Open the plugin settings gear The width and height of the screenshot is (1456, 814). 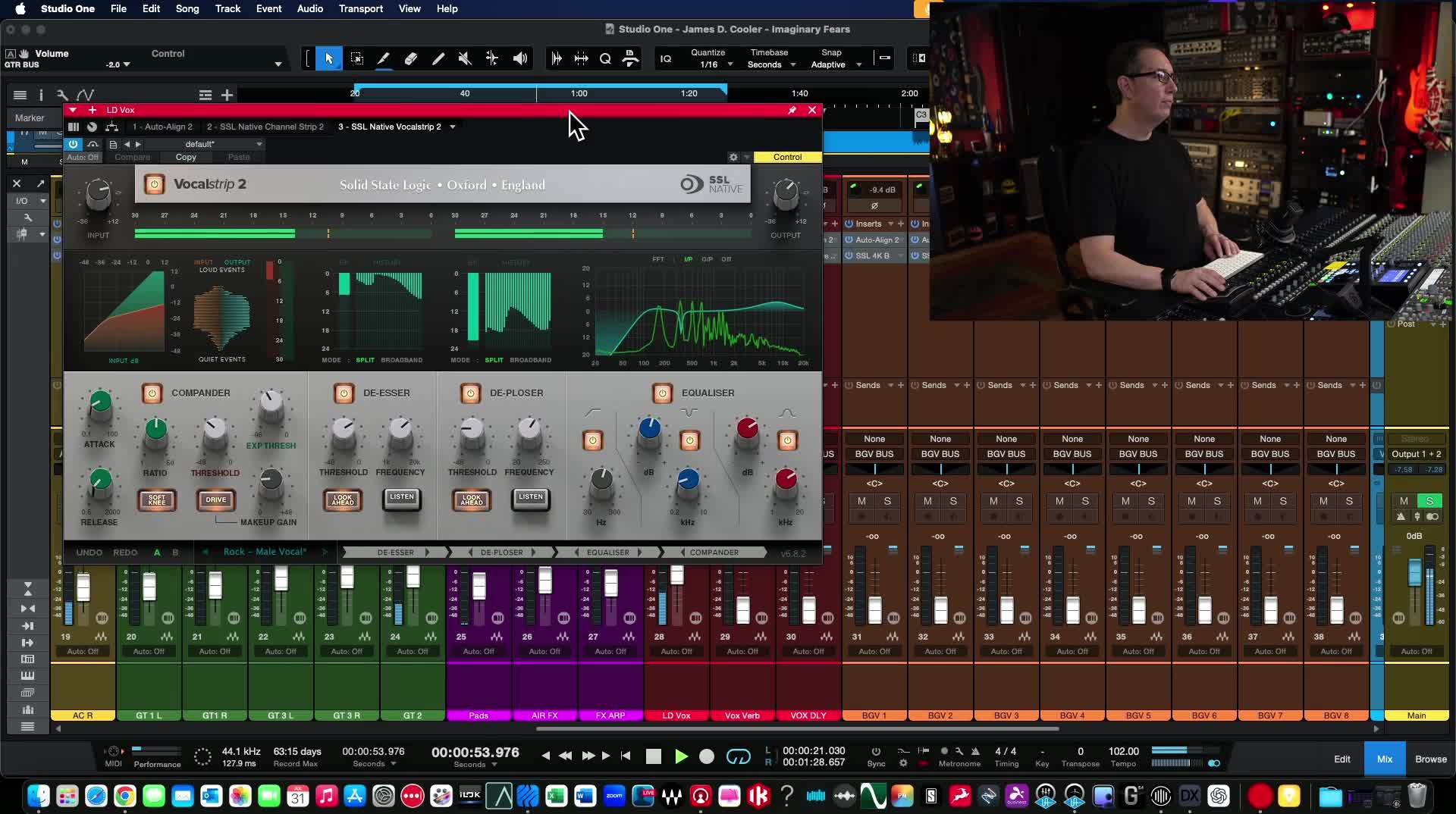(733, 157)
